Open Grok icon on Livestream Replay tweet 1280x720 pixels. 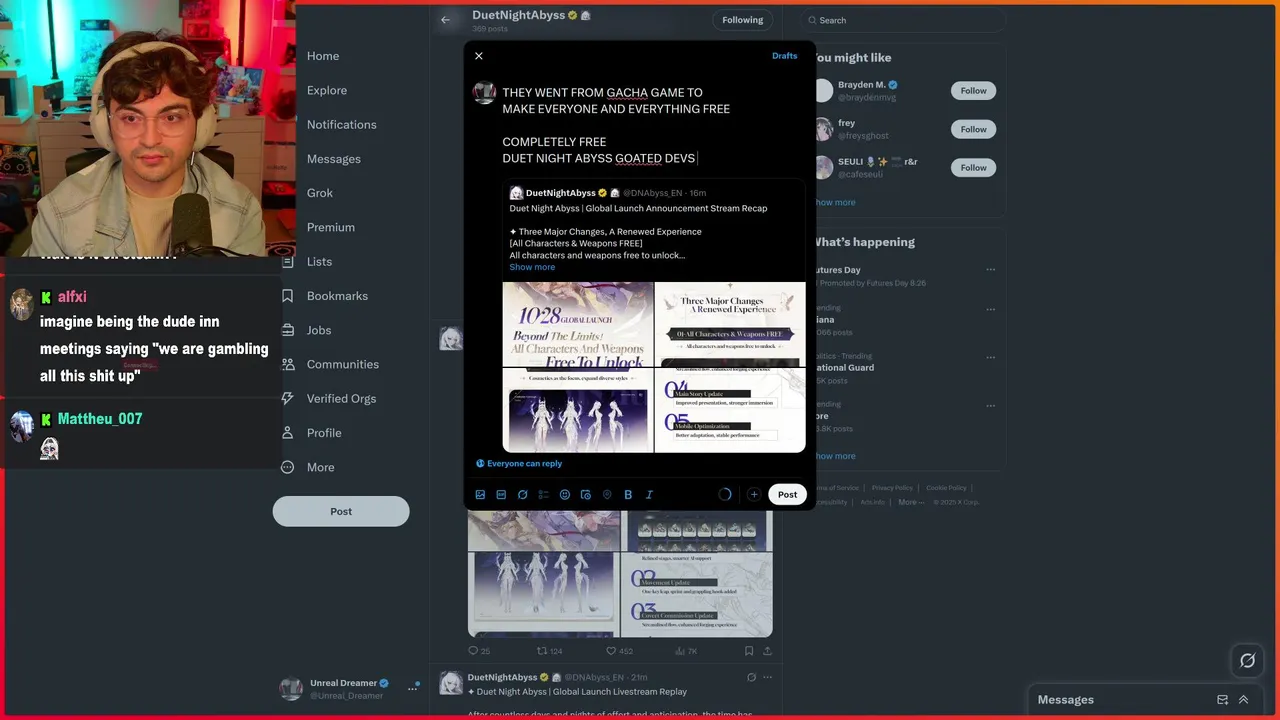(x=751, y=677)
